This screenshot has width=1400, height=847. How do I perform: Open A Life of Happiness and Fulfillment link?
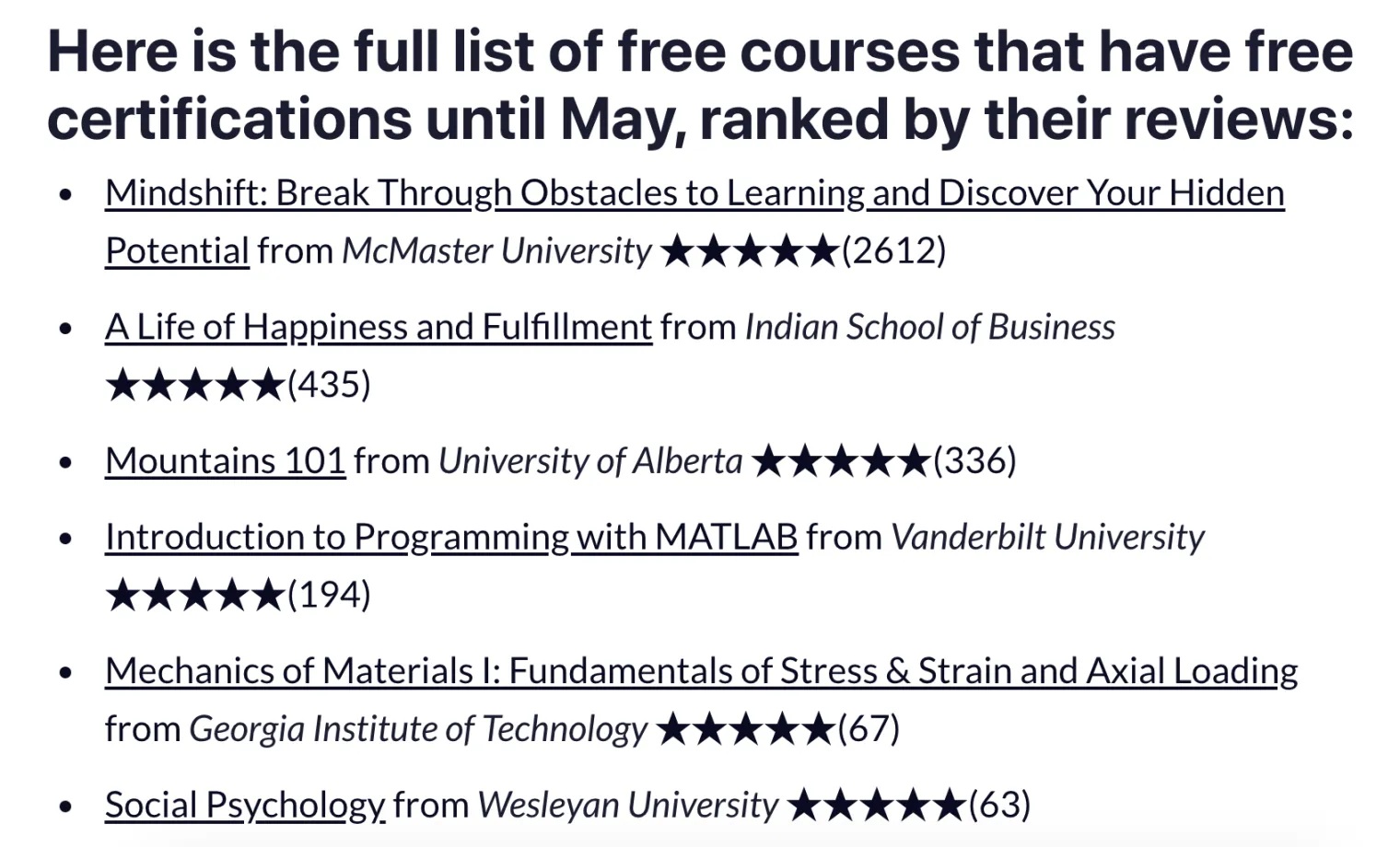(379, 328)
